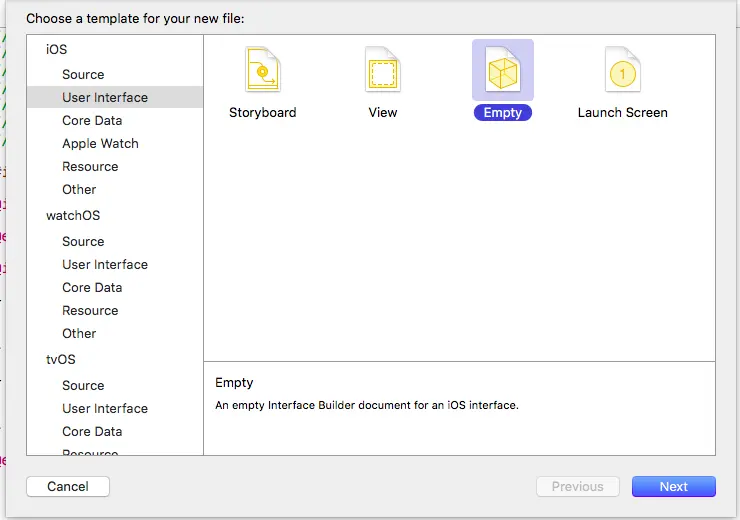Image resolution: width=740 pixels, height=520 pixels.
Task: Choose the View template icon
Action: click(383, 69)
